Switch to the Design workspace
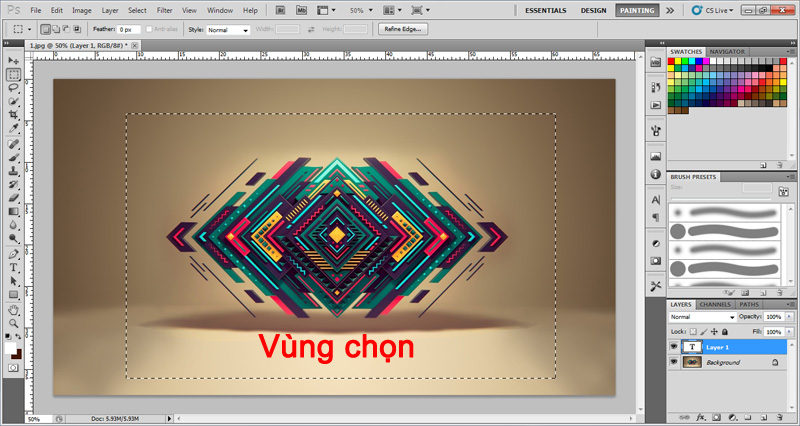 [x=593, y=10]
